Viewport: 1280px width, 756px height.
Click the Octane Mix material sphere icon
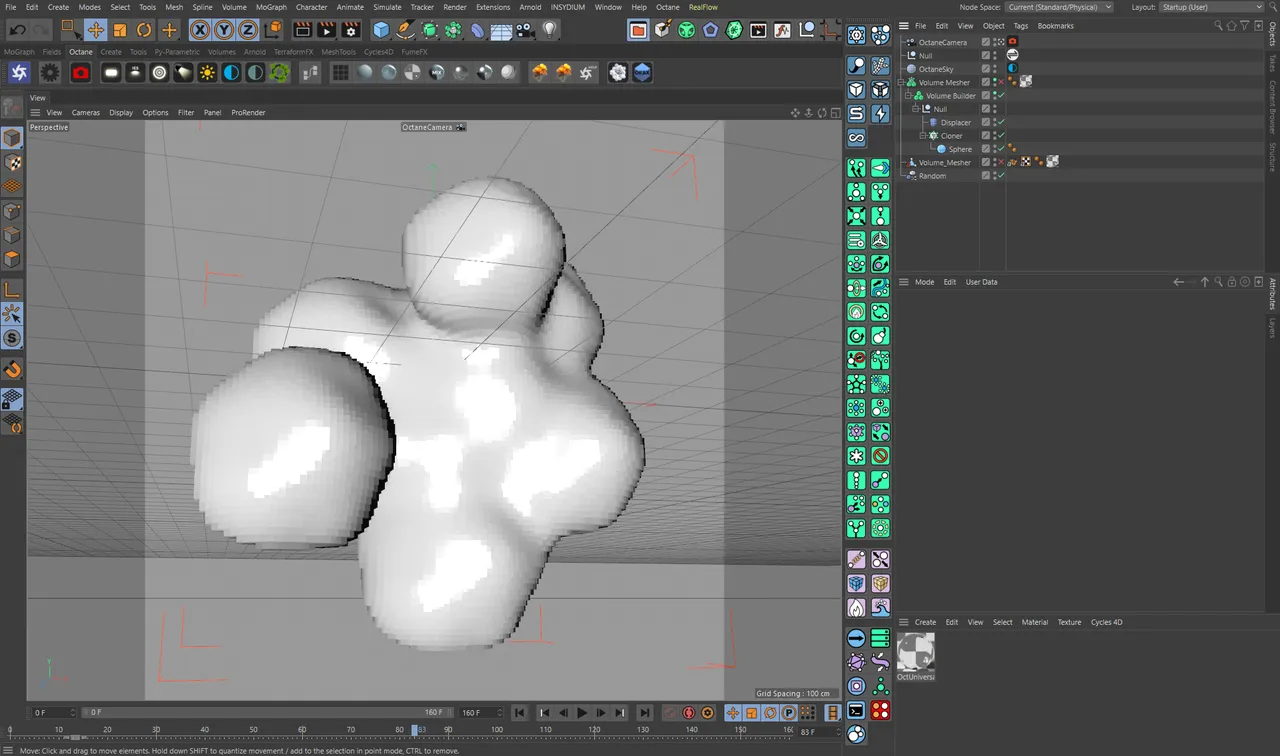(437, 72)
